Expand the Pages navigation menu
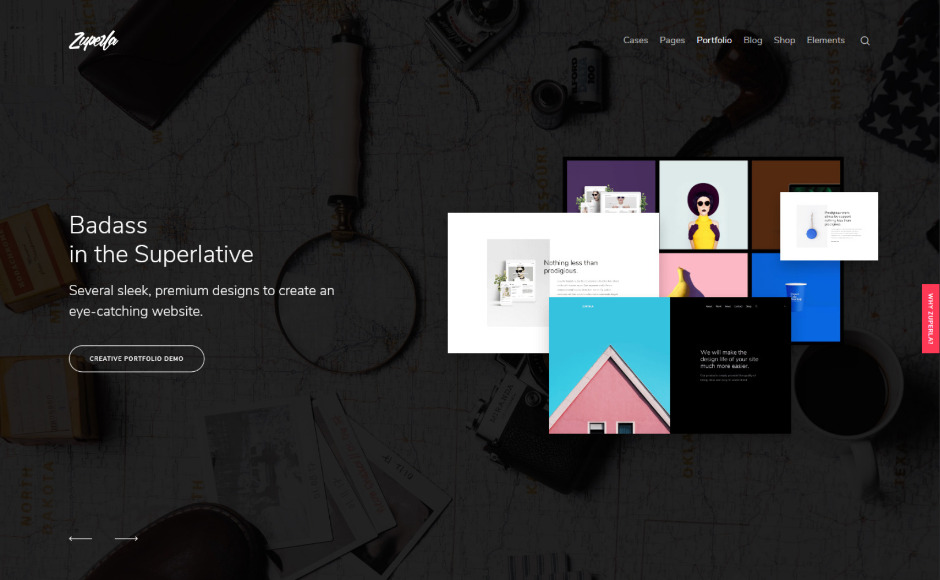 point(672,40)
